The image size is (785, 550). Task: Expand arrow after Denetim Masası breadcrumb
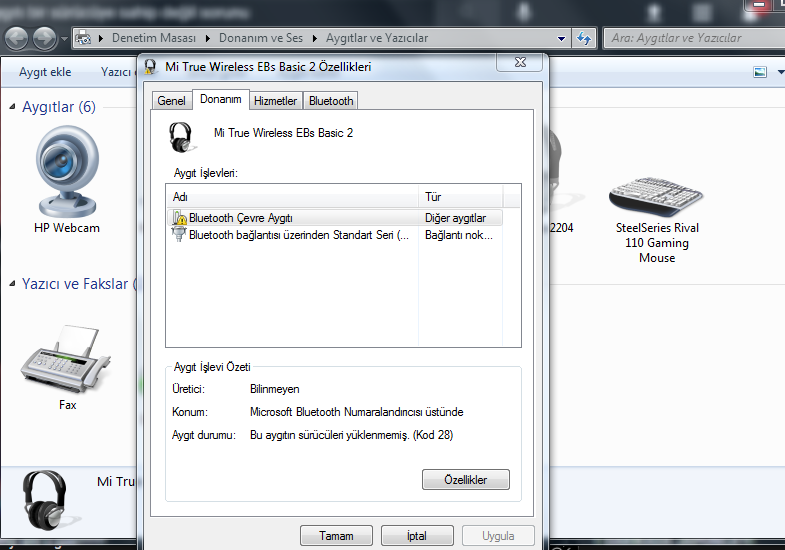point(208,38)
